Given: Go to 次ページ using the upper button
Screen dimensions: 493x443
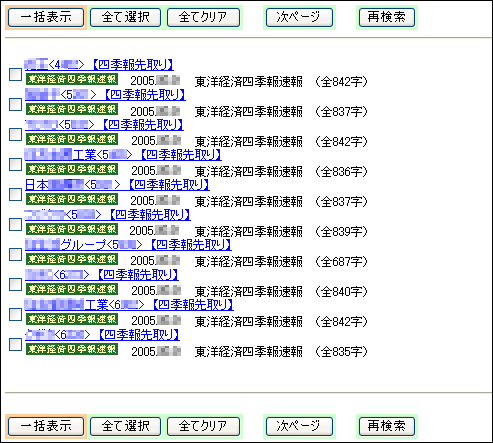Looking at the screenshot, I should [x=299, y=17].
